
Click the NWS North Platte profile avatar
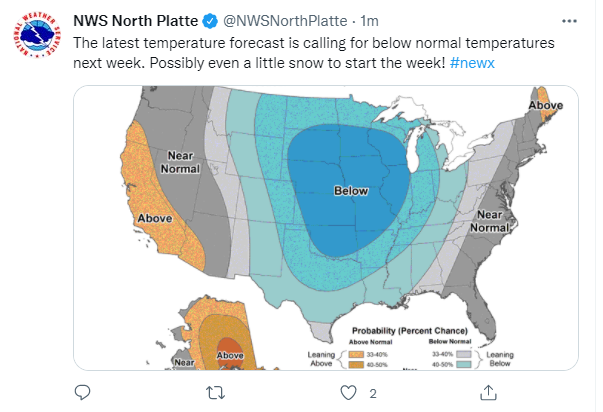(x=38, y=38)
